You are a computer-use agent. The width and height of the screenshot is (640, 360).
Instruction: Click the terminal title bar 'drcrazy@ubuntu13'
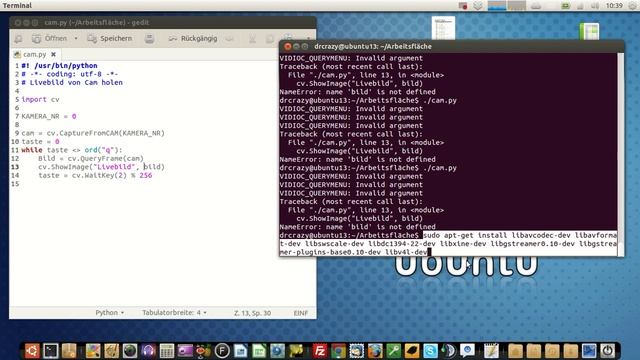point(451,47)
